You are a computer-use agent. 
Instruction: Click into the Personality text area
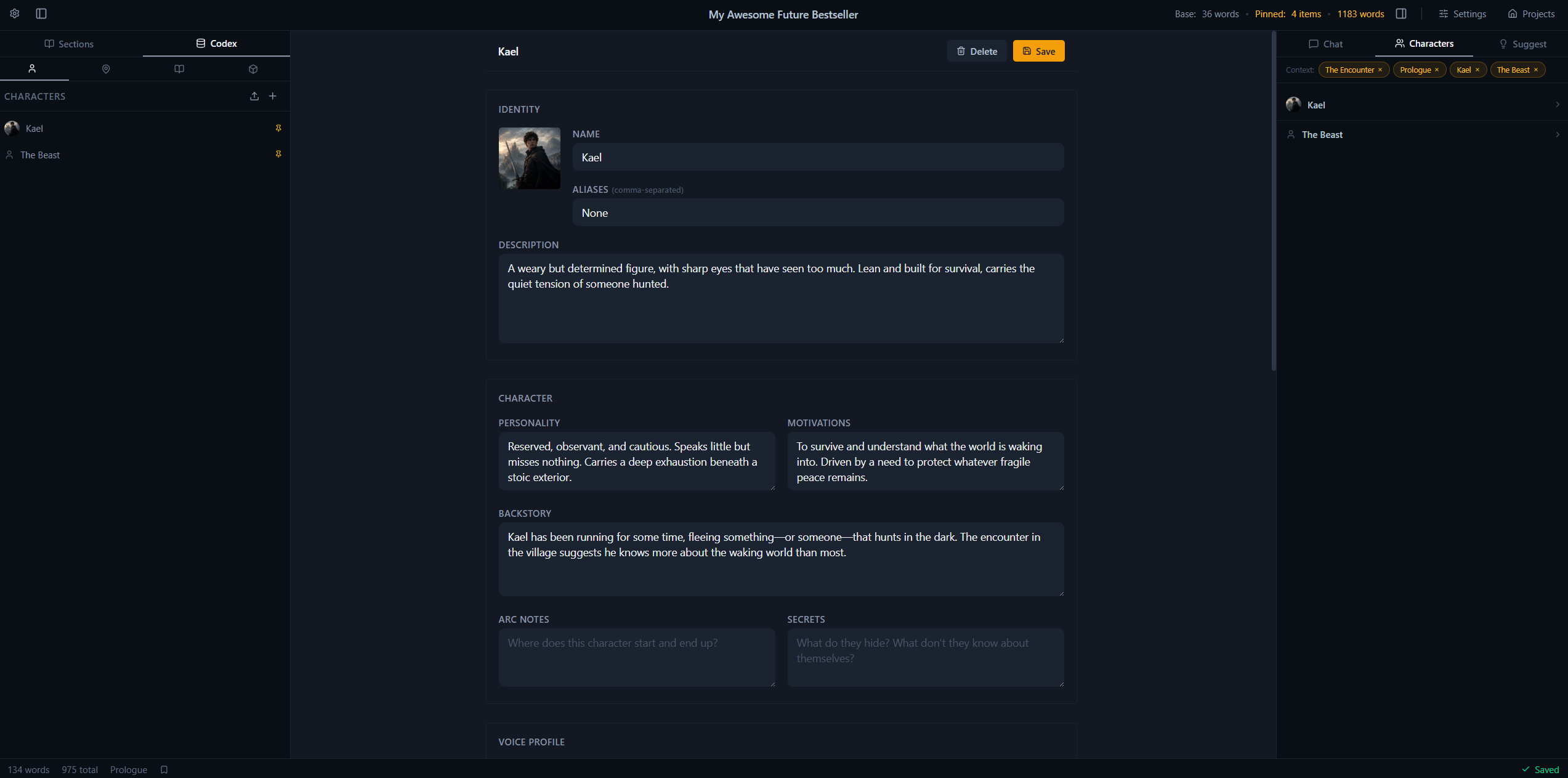(637, 461)
